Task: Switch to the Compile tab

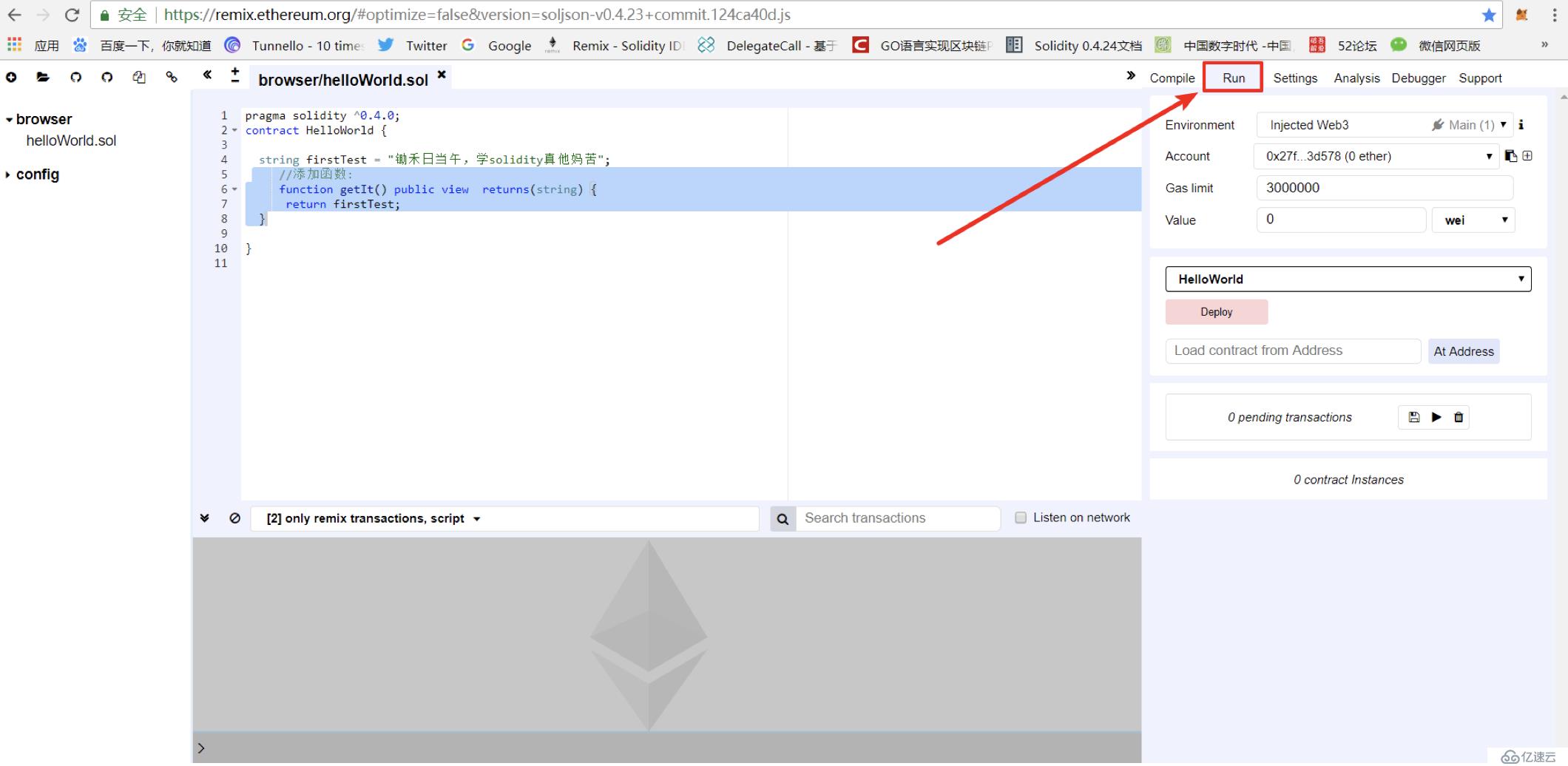Action: click(x=1172, y=78)
